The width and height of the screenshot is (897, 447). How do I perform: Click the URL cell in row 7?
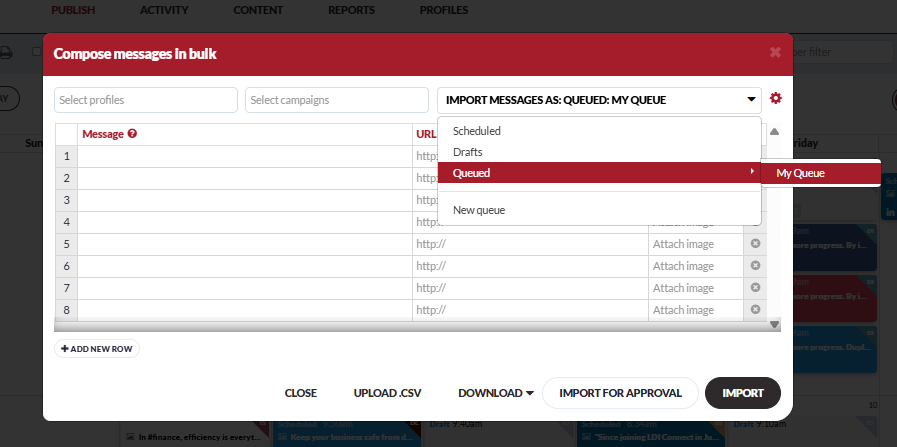[x=530, y=288]
